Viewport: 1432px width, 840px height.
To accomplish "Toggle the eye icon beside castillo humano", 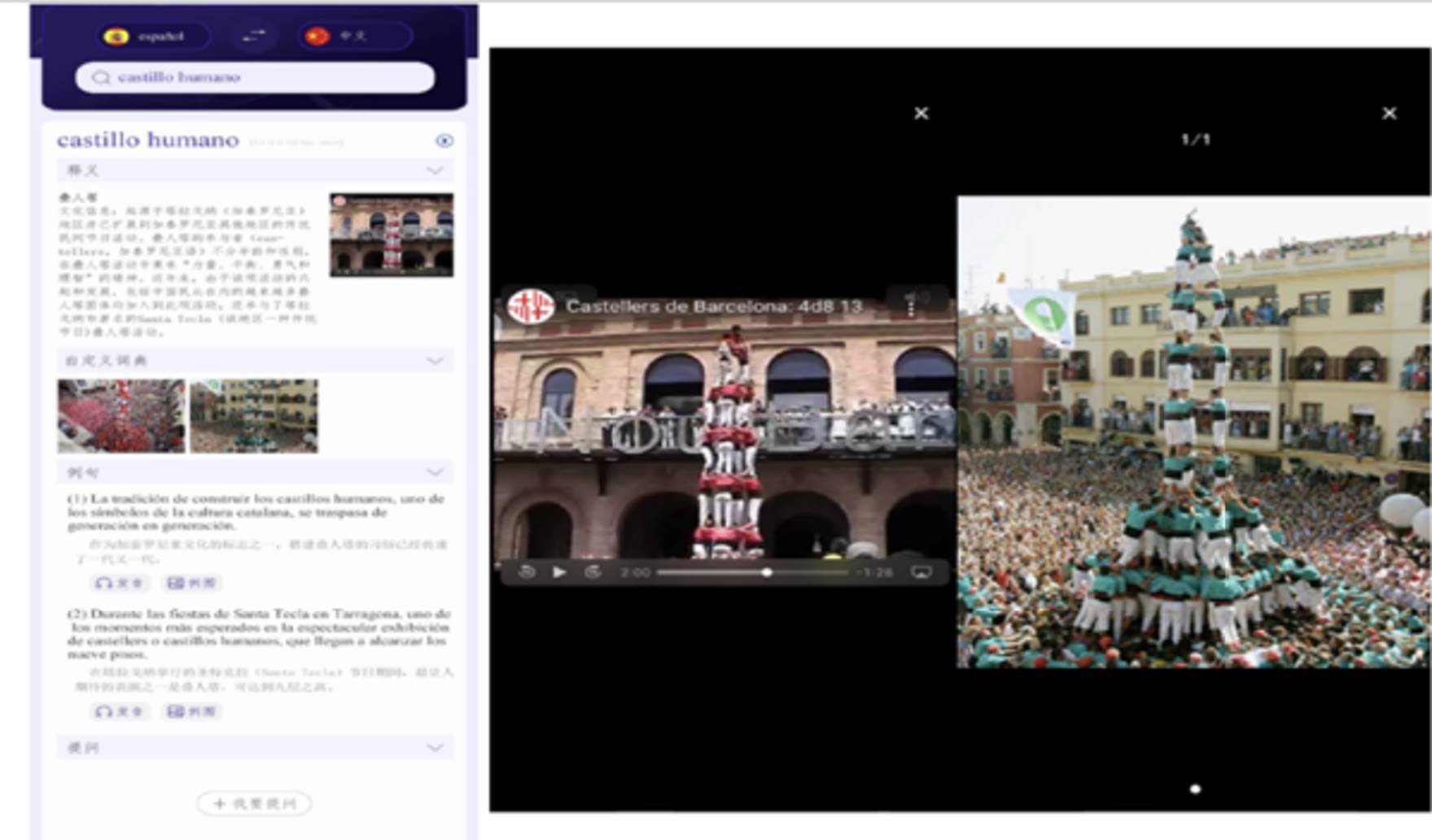I will (444, 141).
